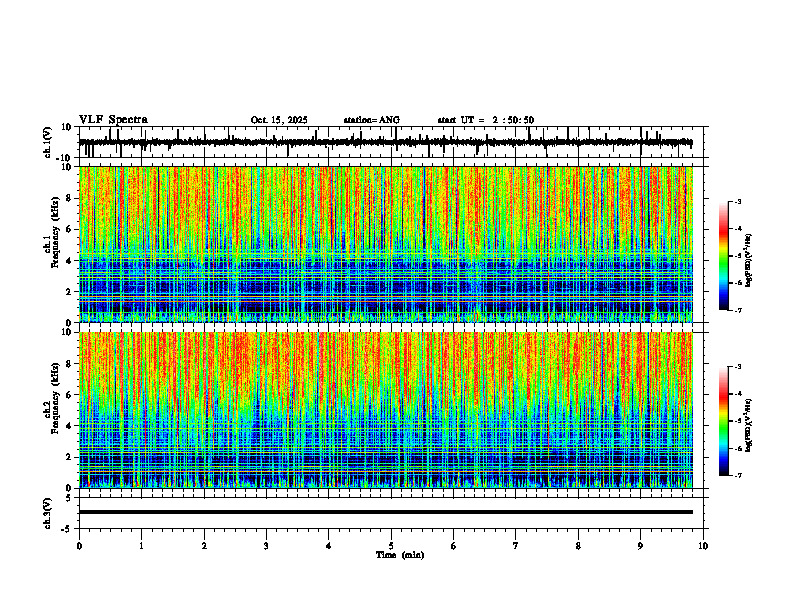Screen dimensions: 792x612
Task: Click the ch.2 spectrogram 6 kHz tick label
Action: click(69, 395)
